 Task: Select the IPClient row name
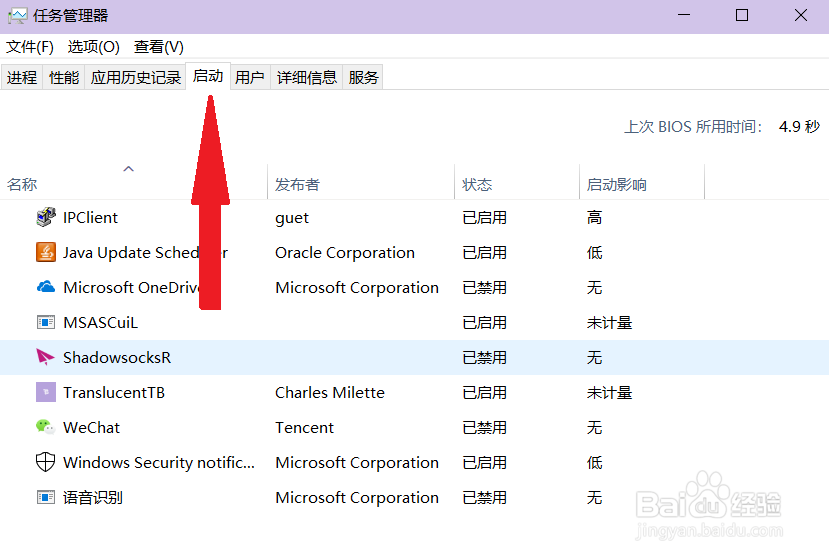90,217
